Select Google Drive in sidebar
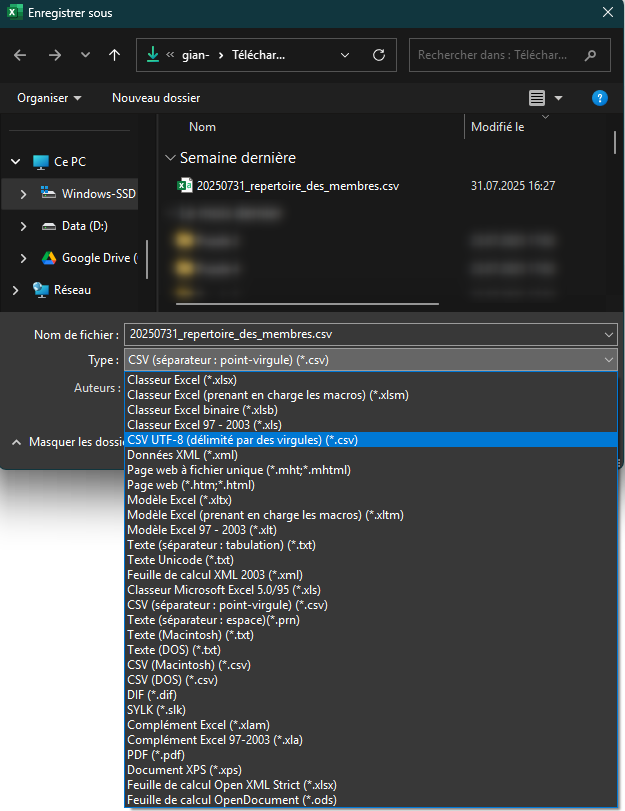The image size is (625, 811). (90, 258)
